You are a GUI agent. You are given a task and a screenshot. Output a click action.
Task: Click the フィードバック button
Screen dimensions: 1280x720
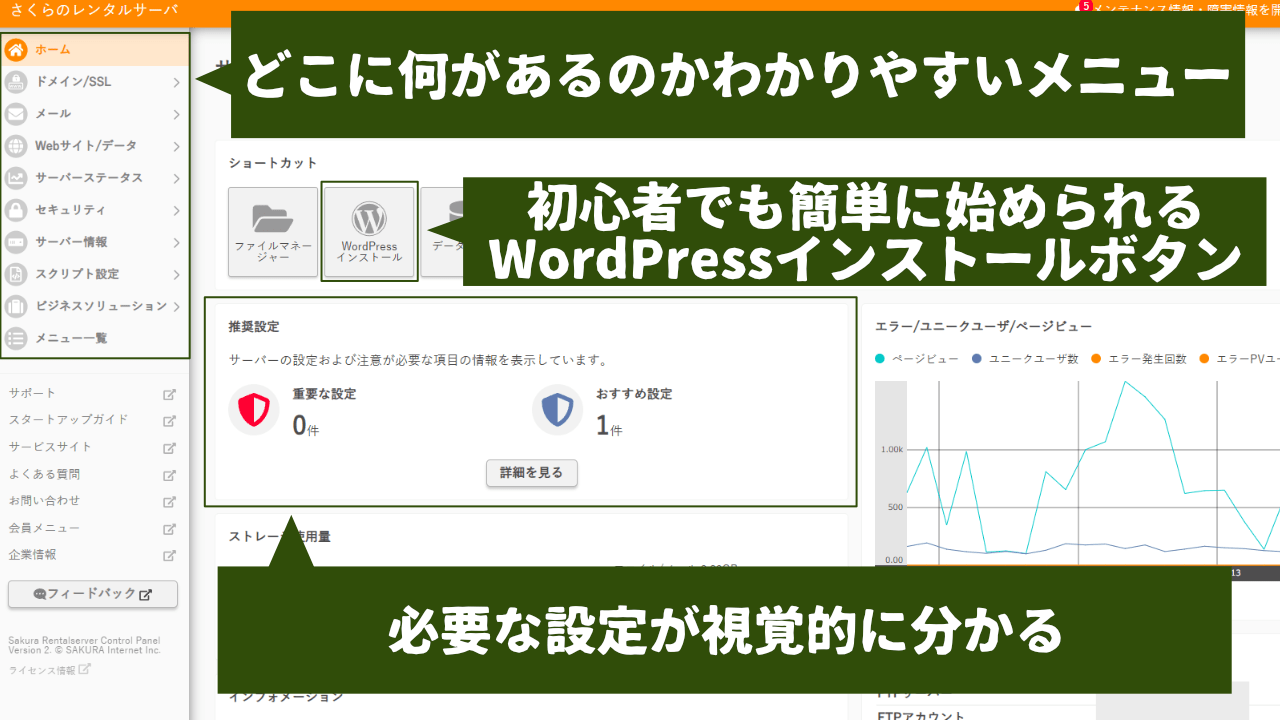click(x=93, y=594)
